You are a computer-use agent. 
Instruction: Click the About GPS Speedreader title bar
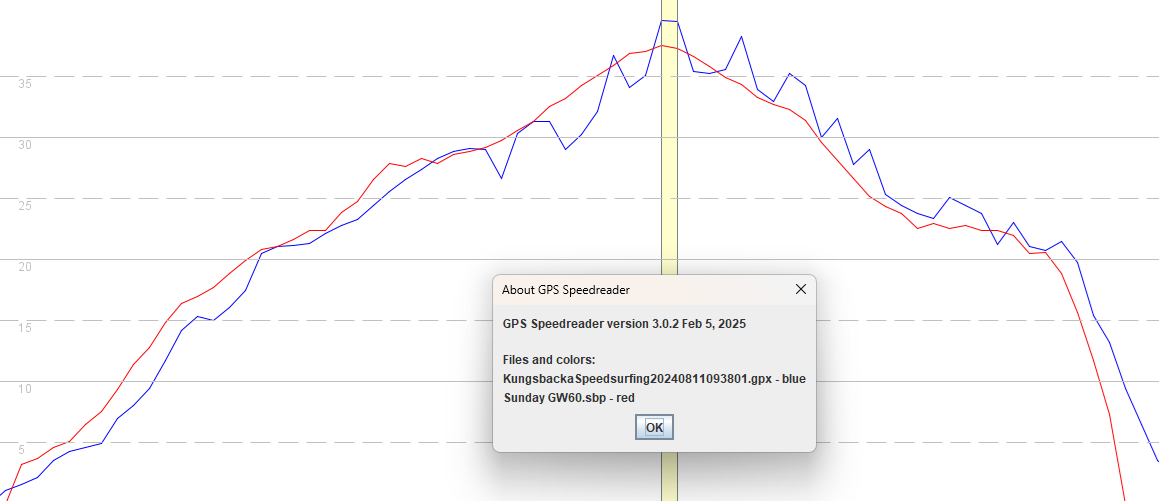click(643, 290)
